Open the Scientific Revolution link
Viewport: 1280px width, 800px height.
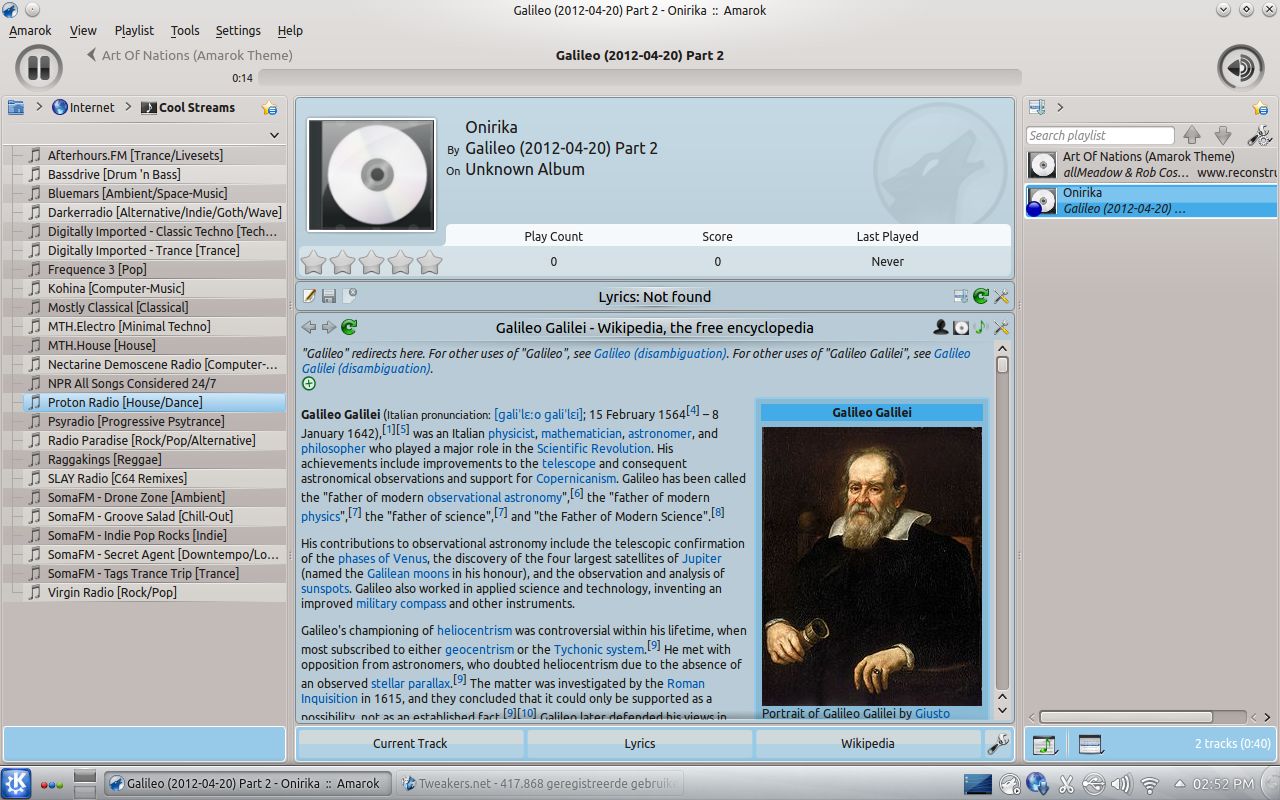(x=594, y=448)
